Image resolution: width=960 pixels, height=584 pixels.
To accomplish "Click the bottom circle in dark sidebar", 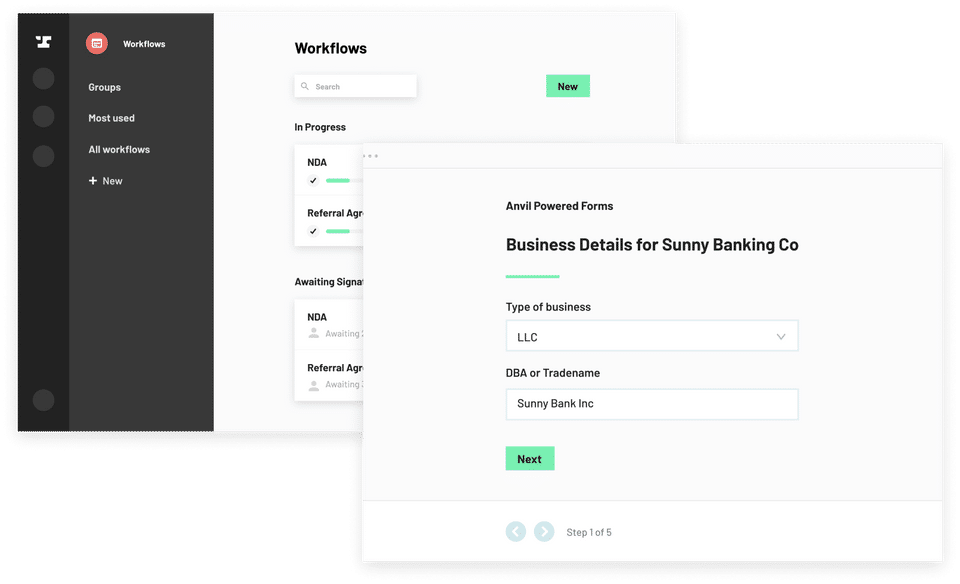I will click(x=43, y=400).
